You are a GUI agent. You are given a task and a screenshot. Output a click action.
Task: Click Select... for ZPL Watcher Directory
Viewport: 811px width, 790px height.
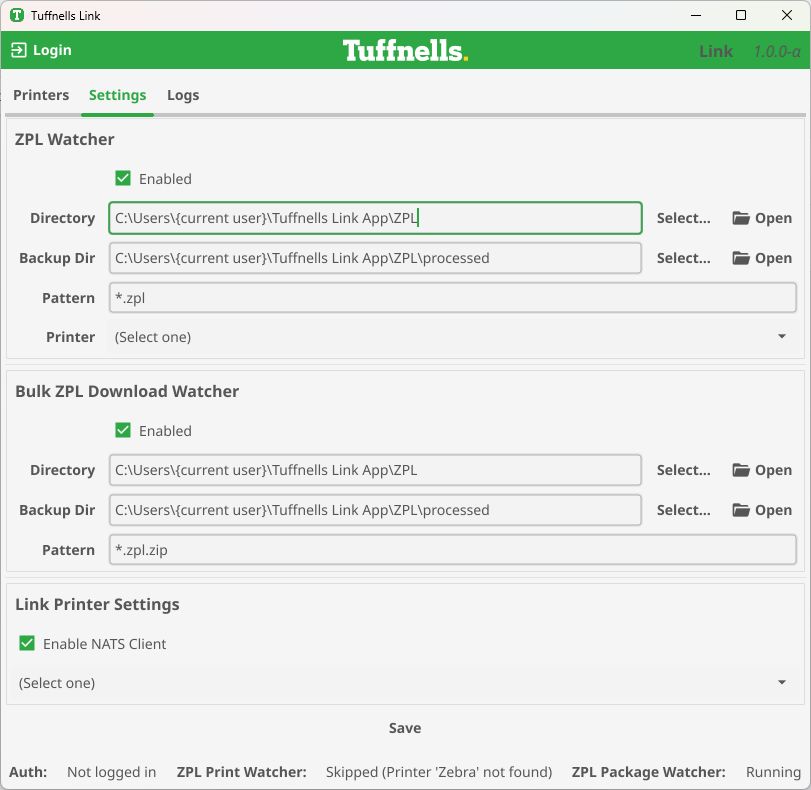(x=683, y=218)
